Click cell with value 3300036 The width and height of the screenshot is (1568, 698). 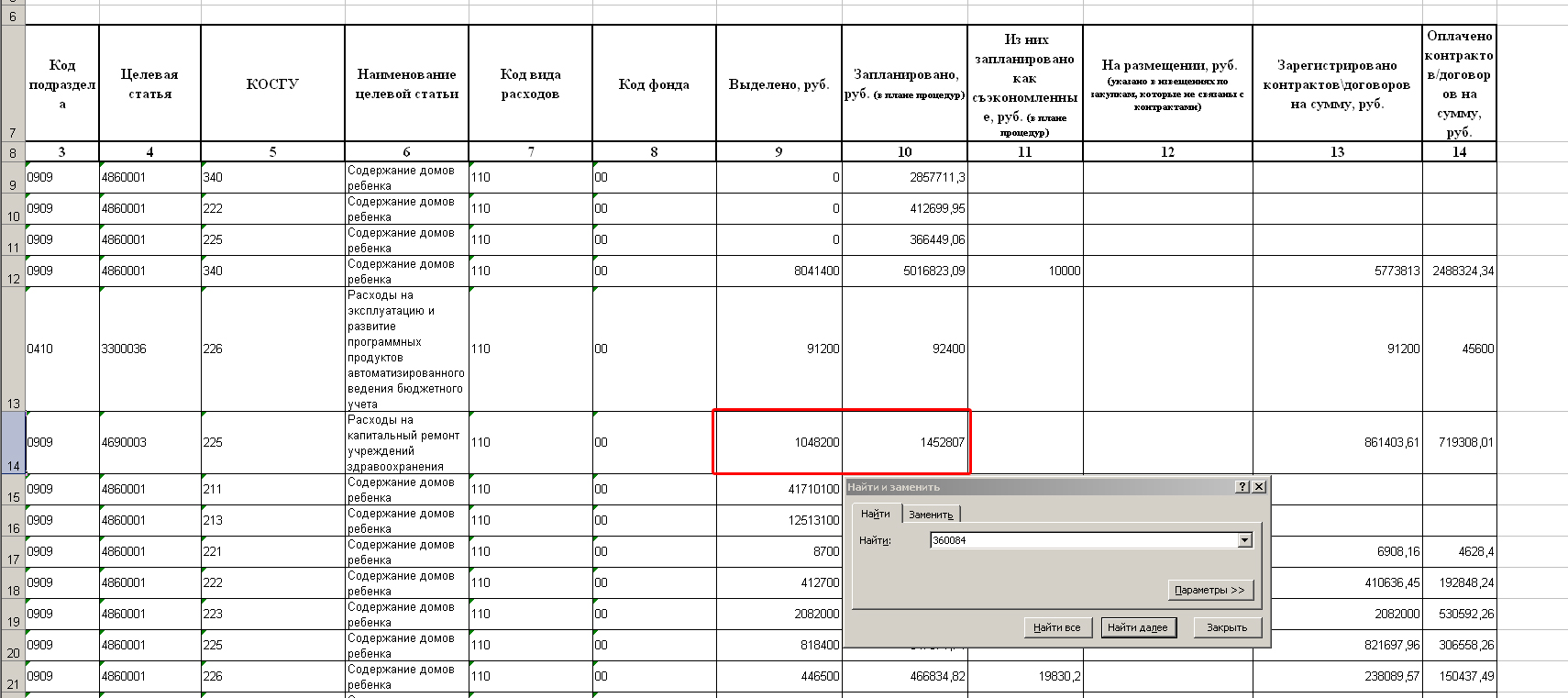click(150, 349)
